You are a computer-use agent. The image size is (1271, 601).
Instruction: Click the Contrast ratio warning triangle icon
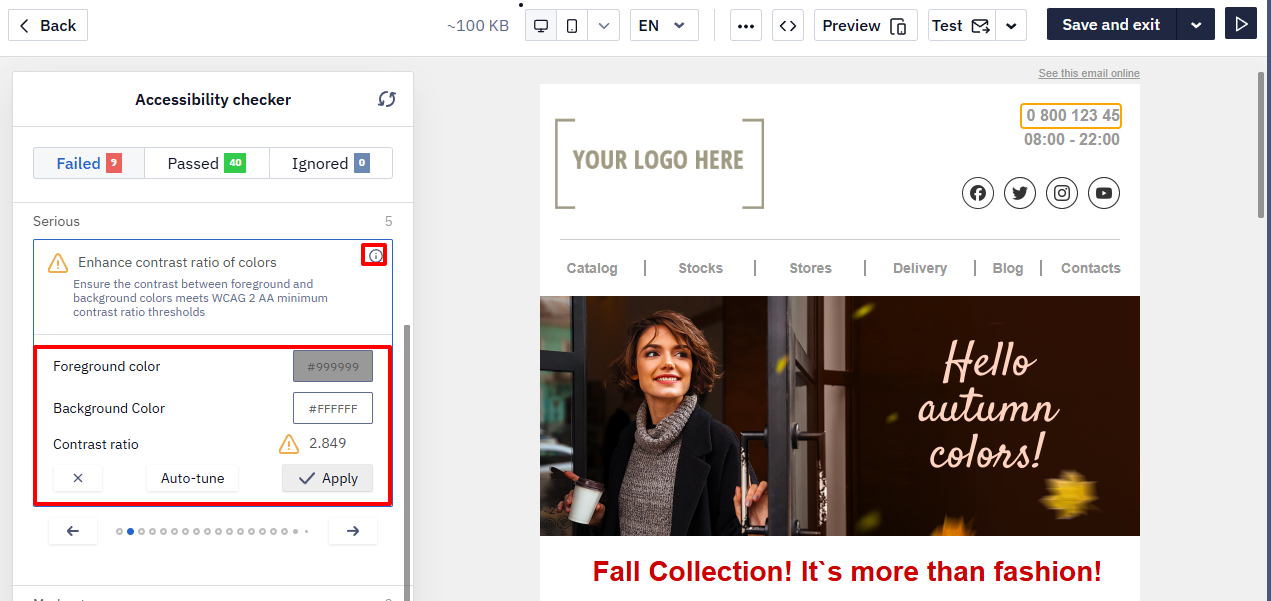click(x=289, y=444)
